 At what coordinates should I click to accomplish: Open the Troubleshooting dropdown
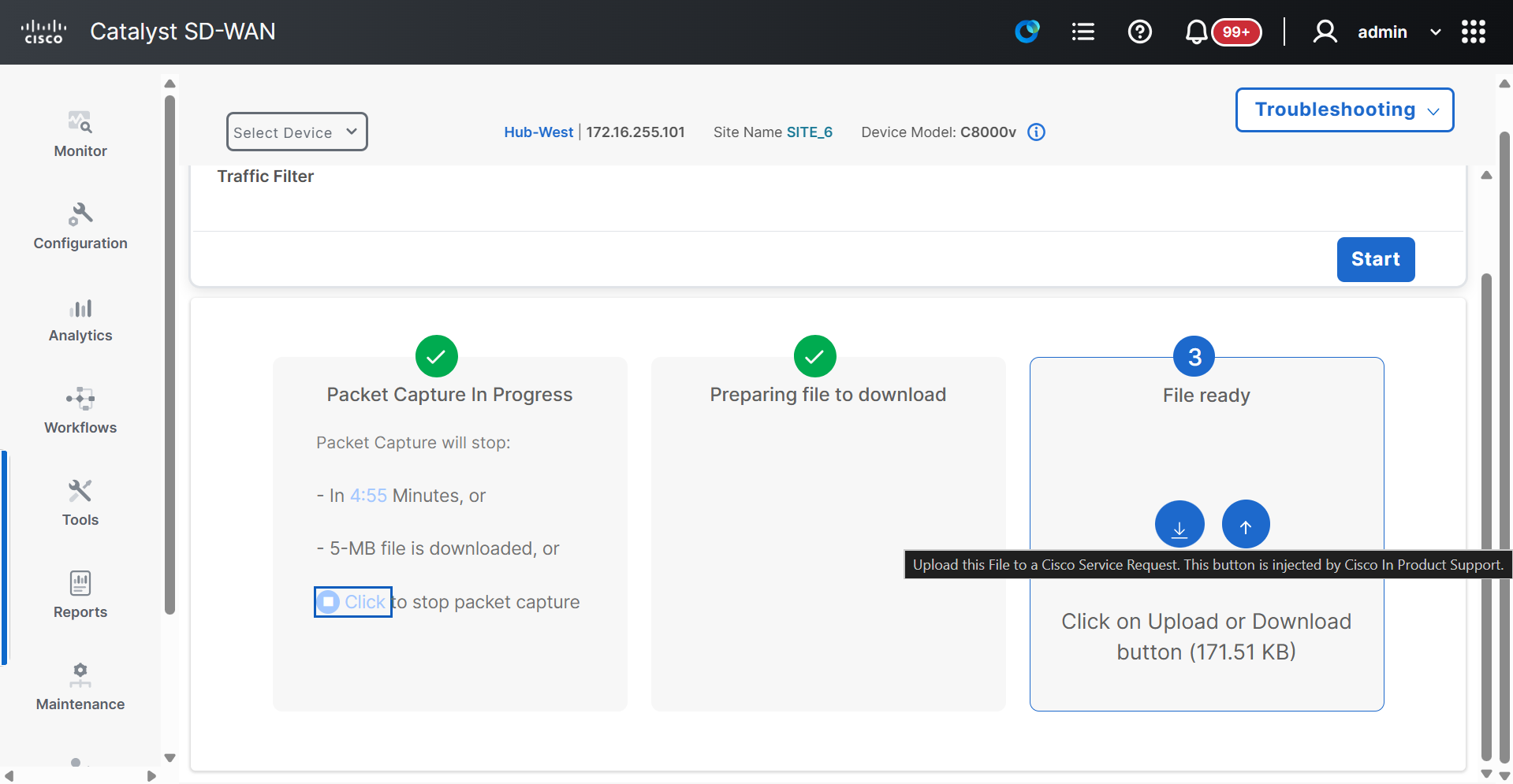1343,110
